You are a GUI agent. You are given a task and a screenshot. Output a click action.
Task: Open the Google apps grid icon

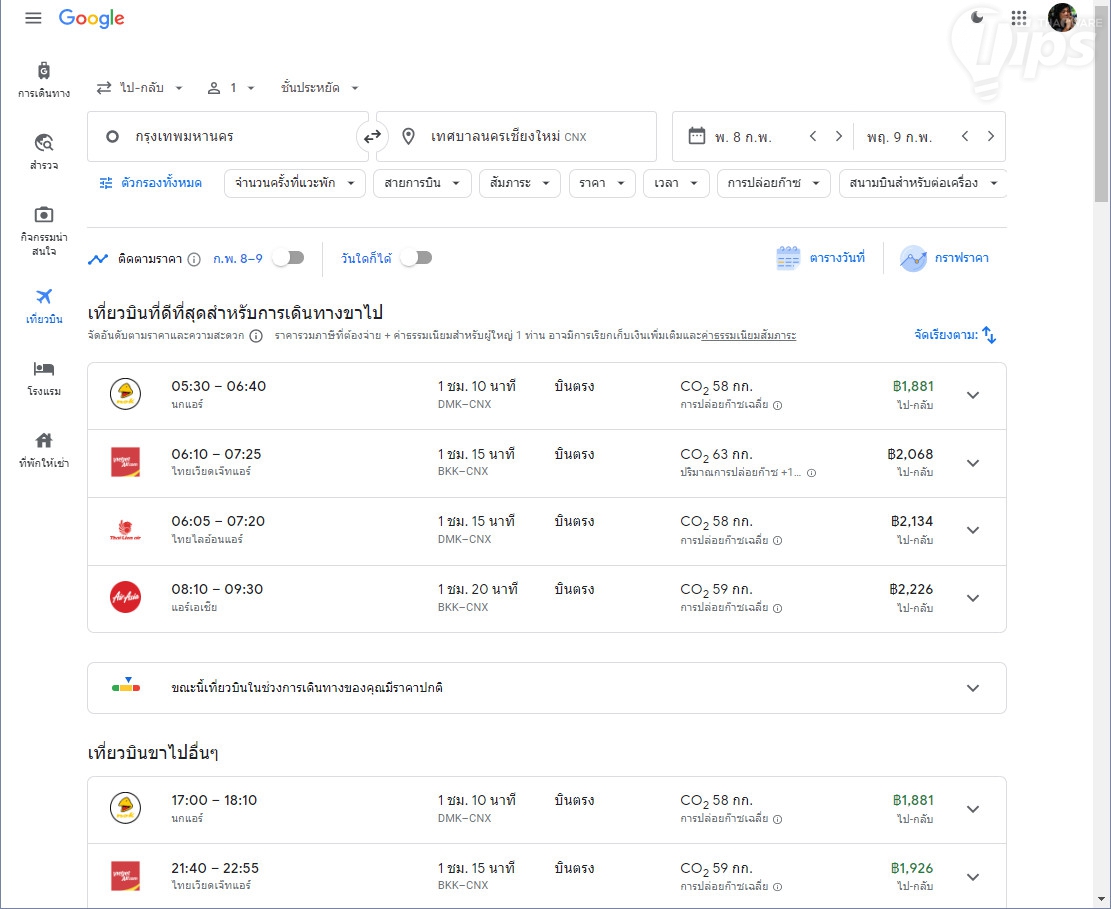point(1019,18)
